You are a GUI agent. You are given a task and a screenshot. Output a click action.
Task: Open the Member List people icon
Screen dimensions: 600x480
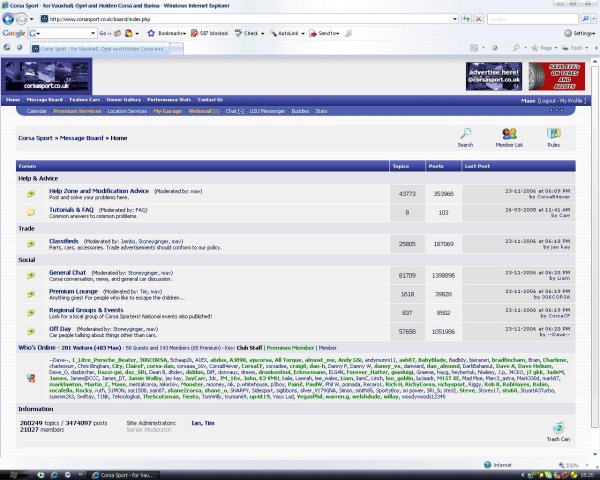pyautogui.click(x=509, y=134)
